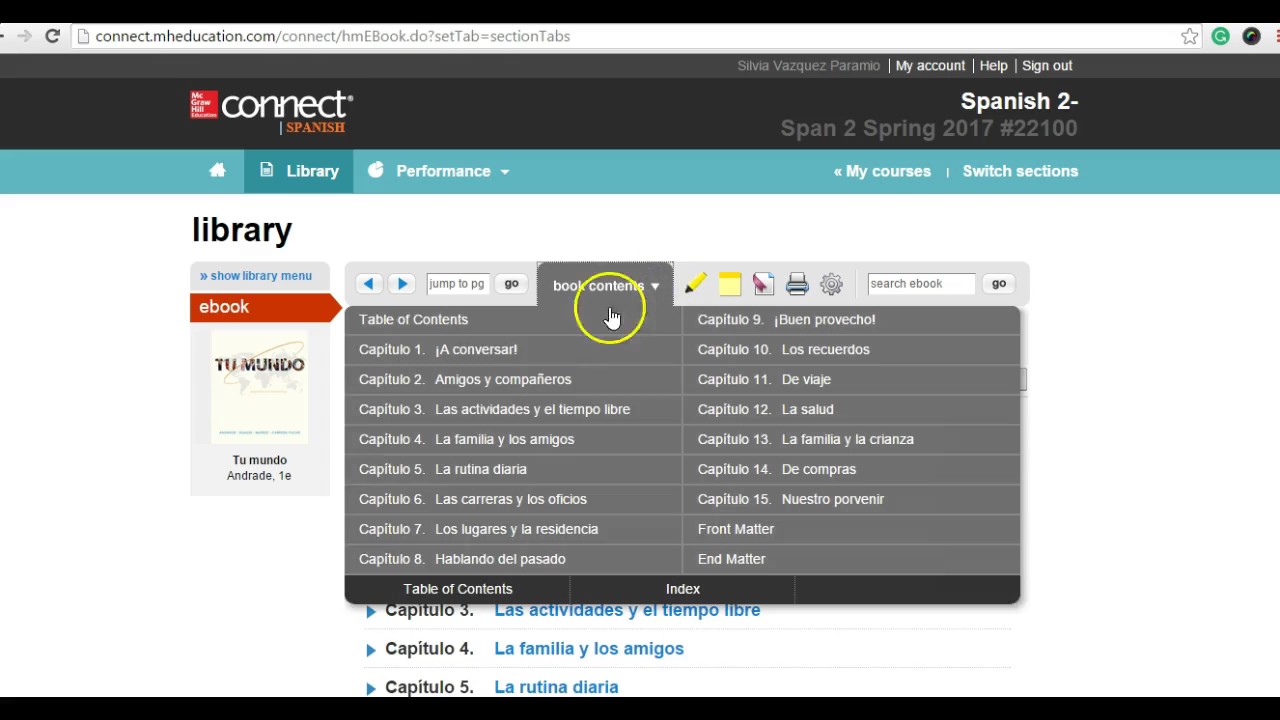Click Index in the menu footer
Image resolution: width=1280 pixels, height=720 pixels.
tap(683, 590)
